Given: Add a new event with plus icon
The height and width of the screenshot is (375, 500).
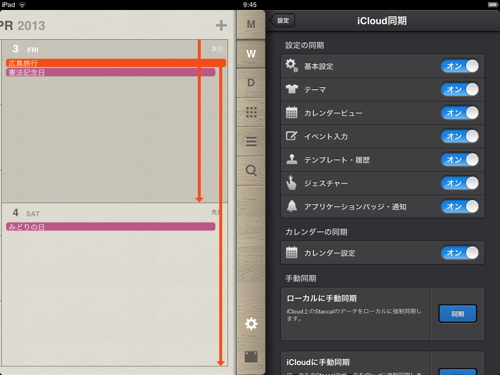Looking at the screenshot, I should pyautogui.click(x=221, y=25).
